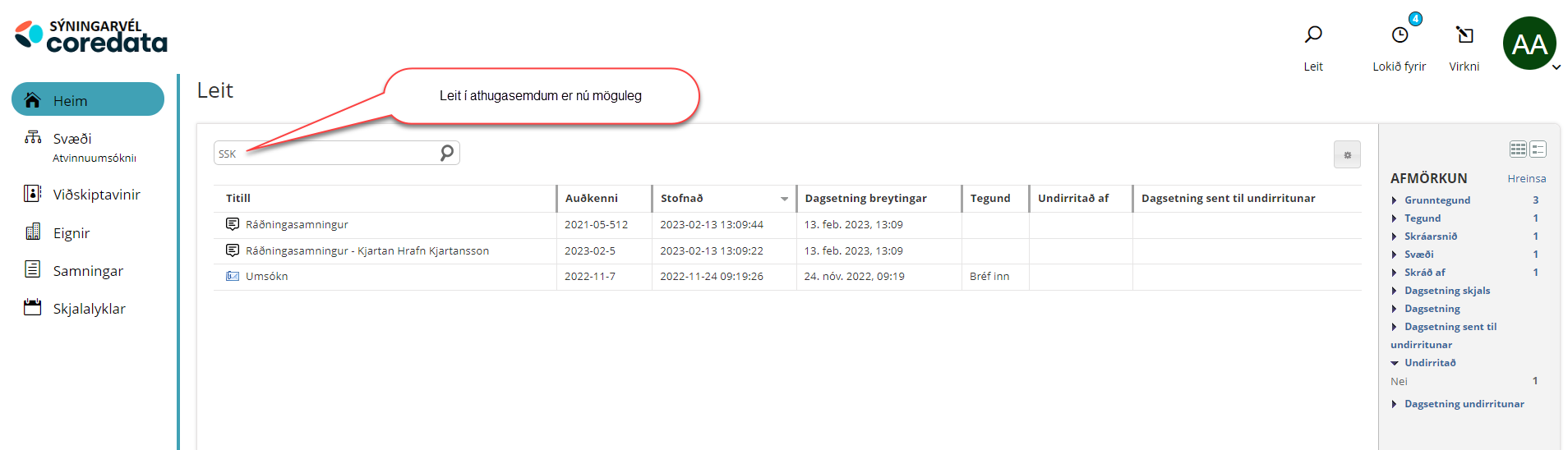Viewport: 1568px width, 450px height.
Task: Switch to the grid view icon
Action: [x=1517, y=149]
